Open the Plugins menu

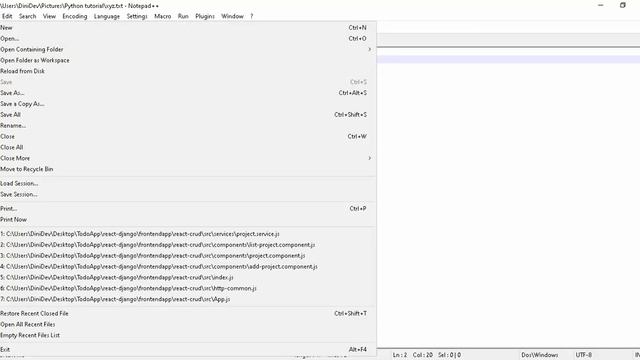tap(205, 16)
